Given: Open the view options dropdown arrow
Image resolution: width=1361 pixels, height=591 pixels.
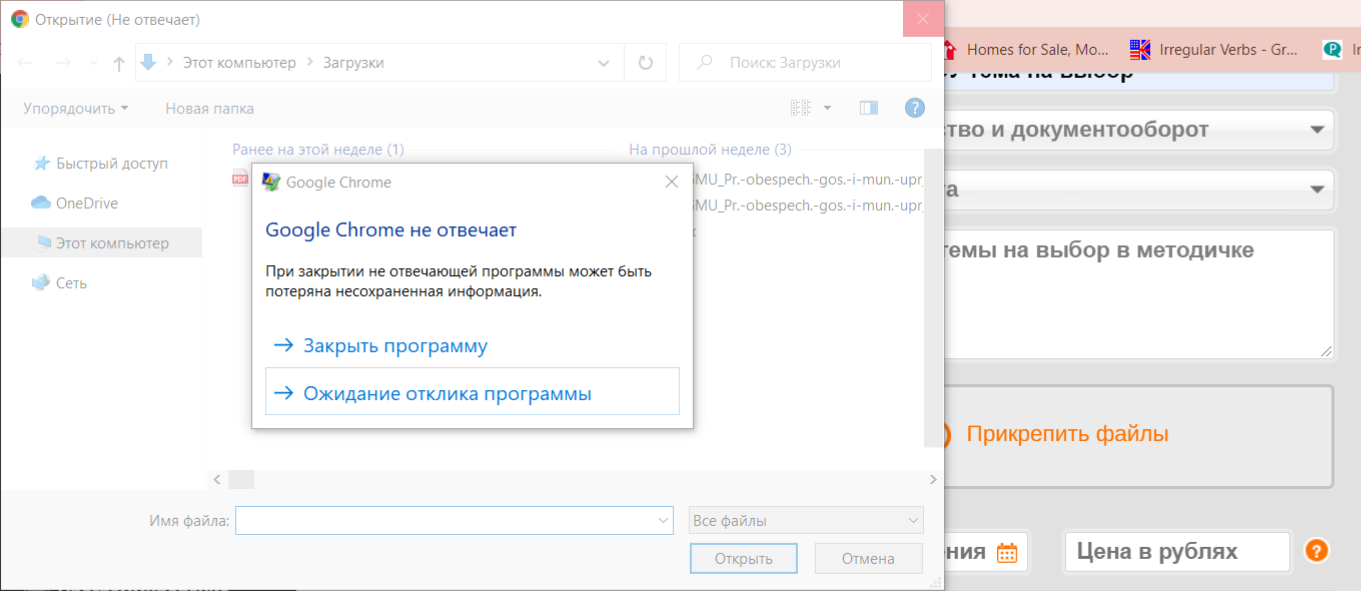Looking at the screenshot, I should coord(827,108).
